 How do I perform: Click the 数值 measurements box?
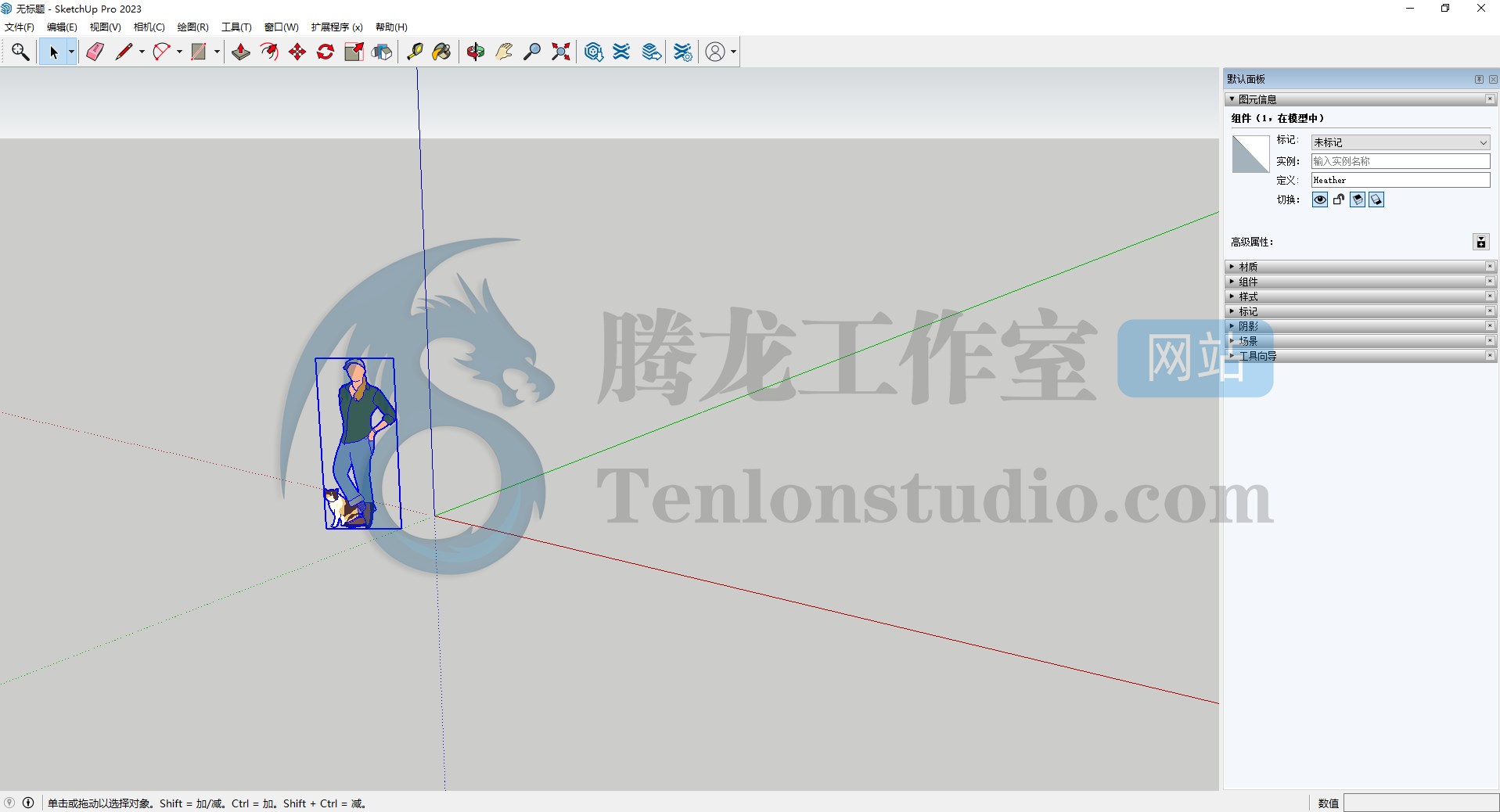pos(1421,803)
